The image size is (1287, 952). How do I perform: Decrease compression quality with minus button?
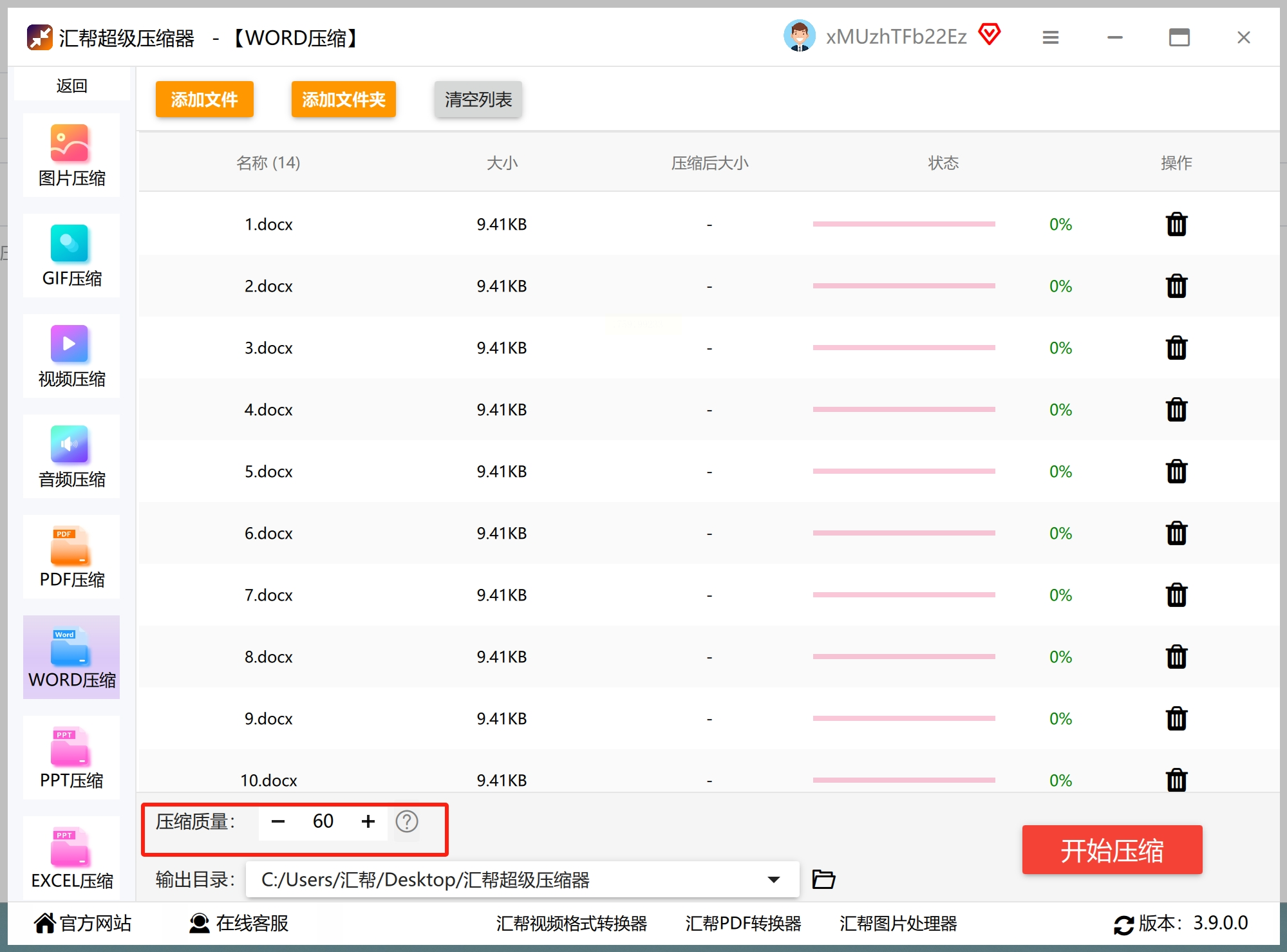coord(278,822)
